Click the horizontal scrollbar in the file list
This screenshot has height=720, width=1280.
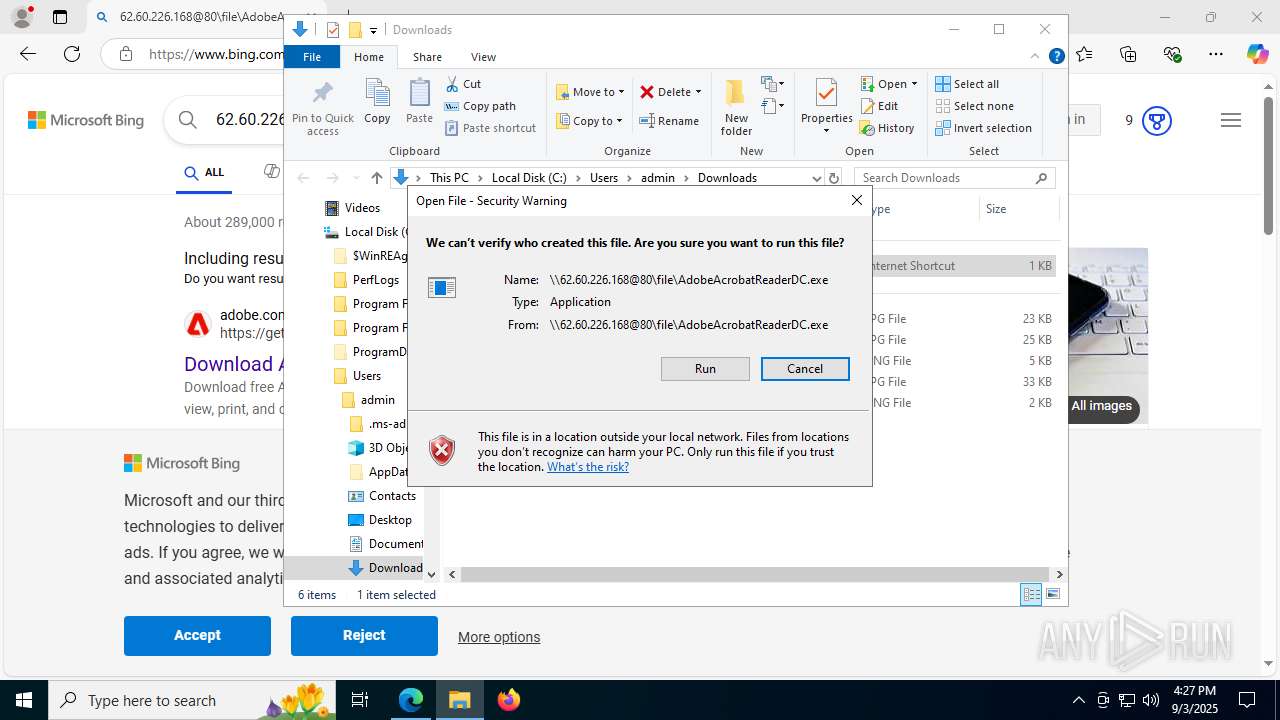[x=755, y=574]
